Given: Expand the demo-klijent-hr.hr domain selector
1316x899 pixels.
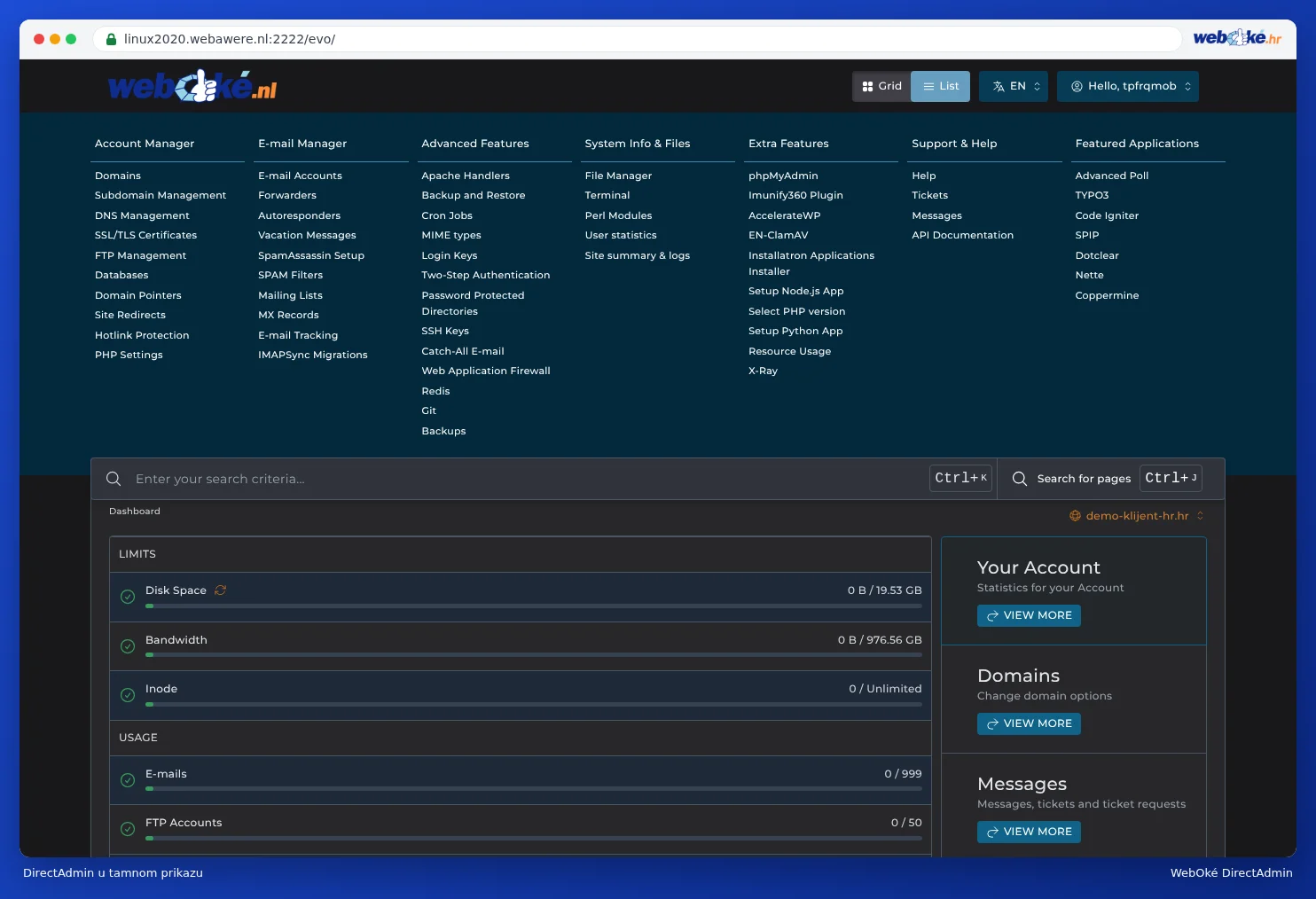Looking at the screenshot, I should (x=1137, y=516).
